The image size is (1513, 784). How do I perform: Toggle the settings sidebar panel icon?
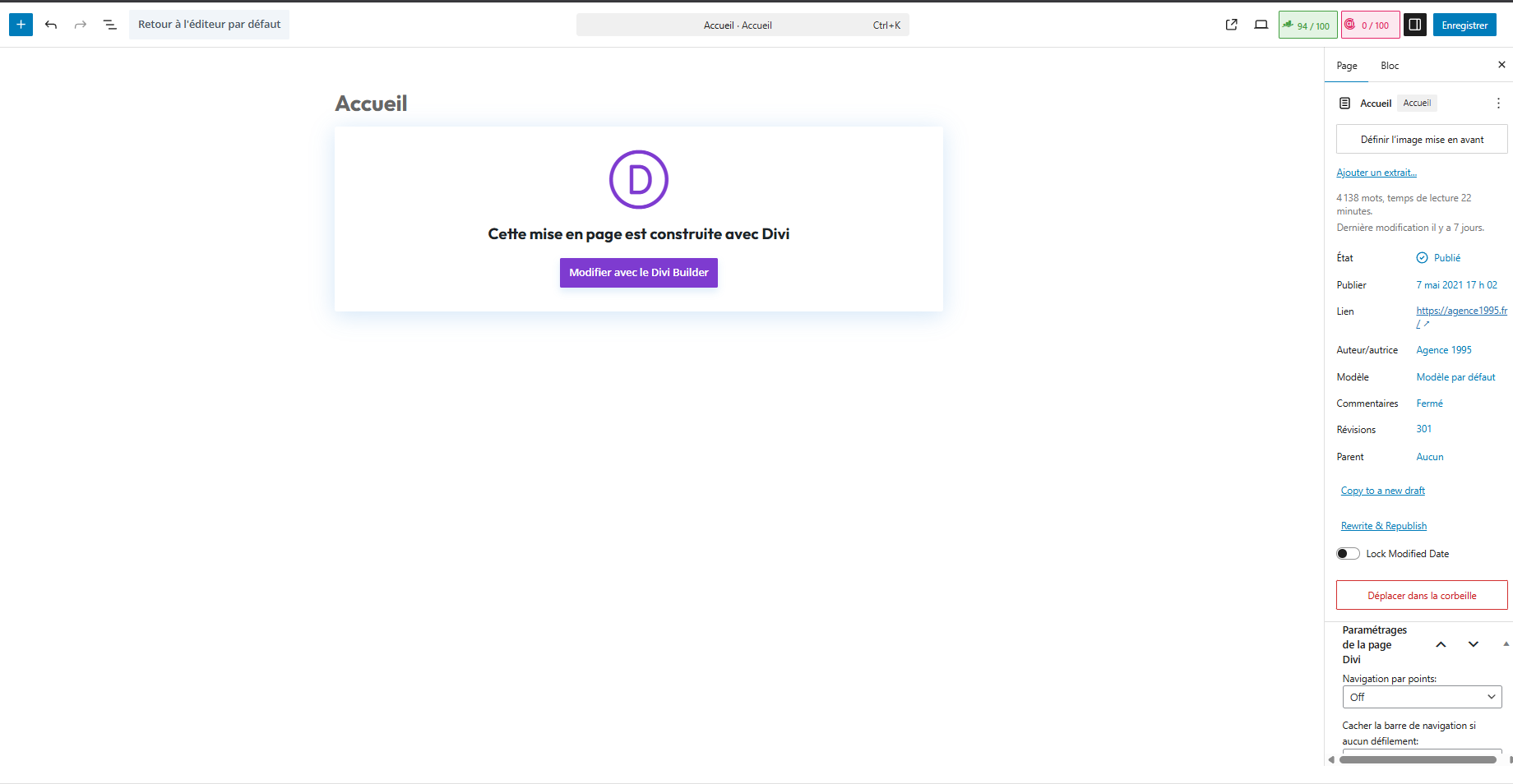1414,25
